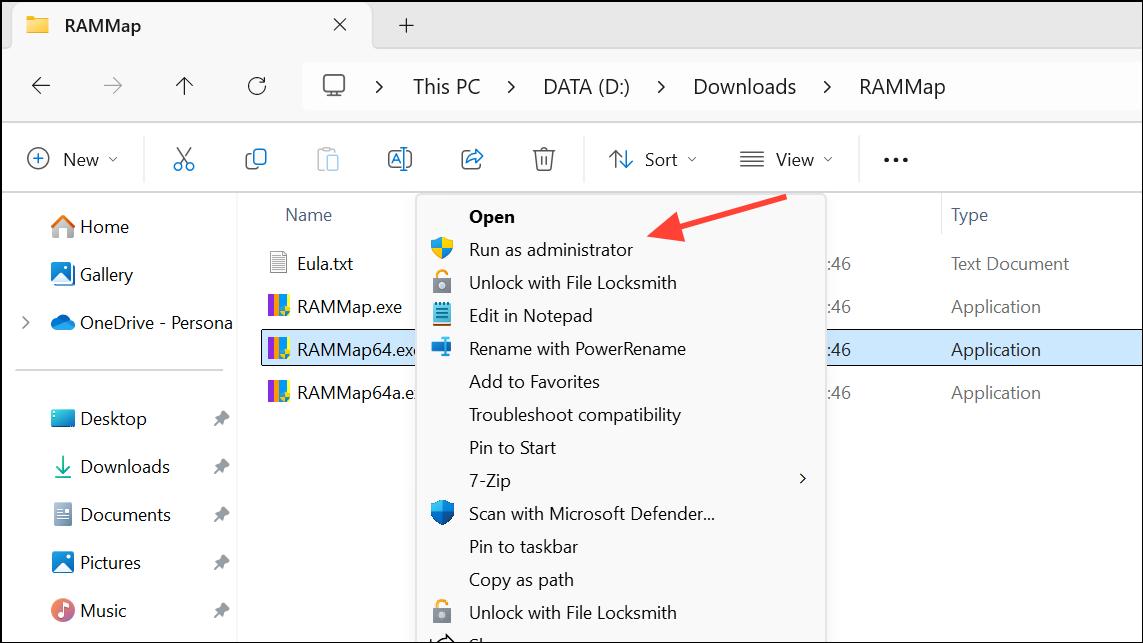The height and width of the screenshot is (643, 1143).
Task: Click the RAMMap64.exe file icon
Action: (x=278, y=349)
